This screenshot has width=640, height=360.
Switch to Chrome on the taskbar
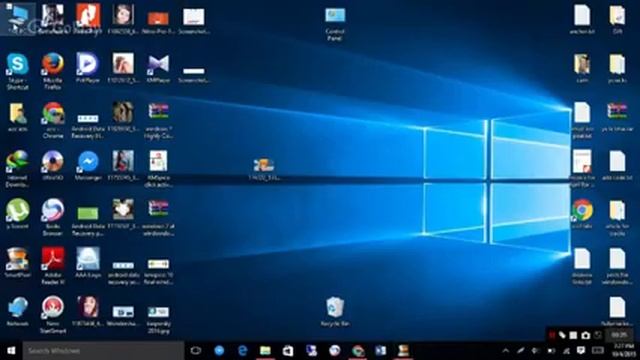coord(358,351)
